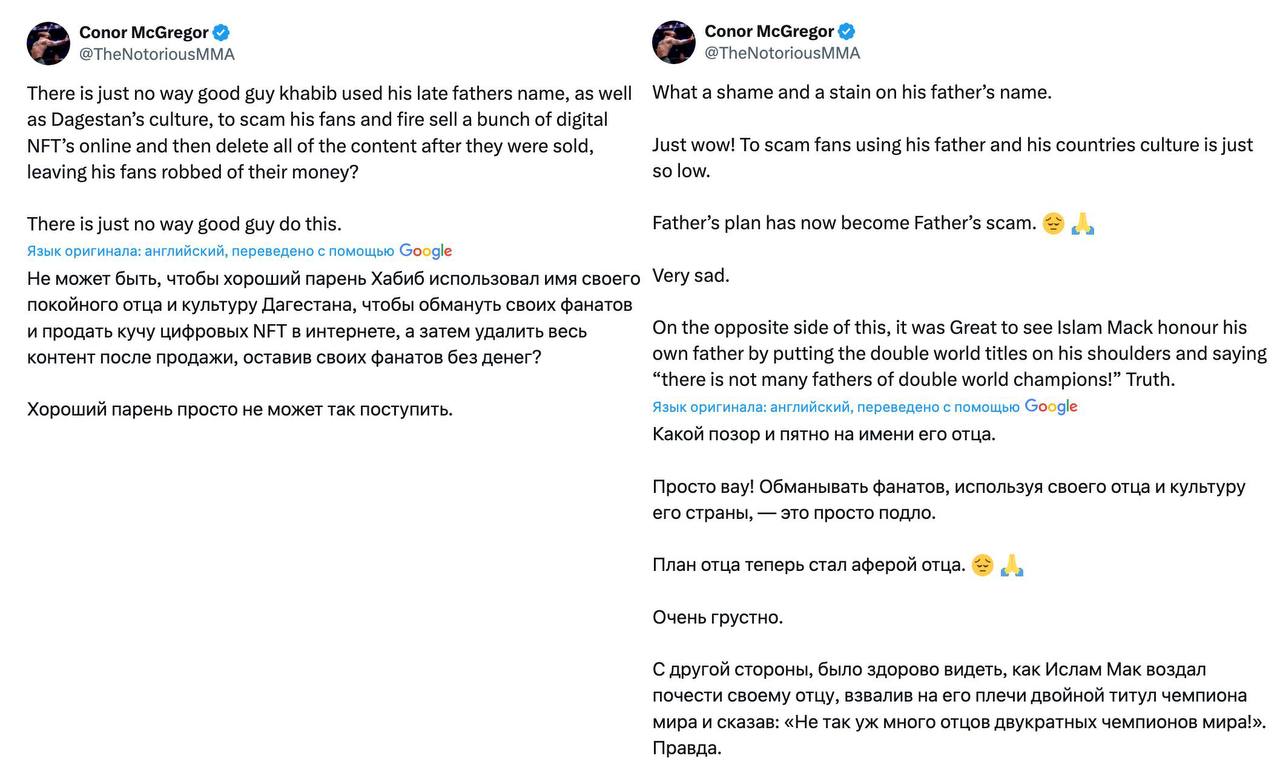Click the "Very sad." line
The image size is (1280, 782).
coord(691,276)
